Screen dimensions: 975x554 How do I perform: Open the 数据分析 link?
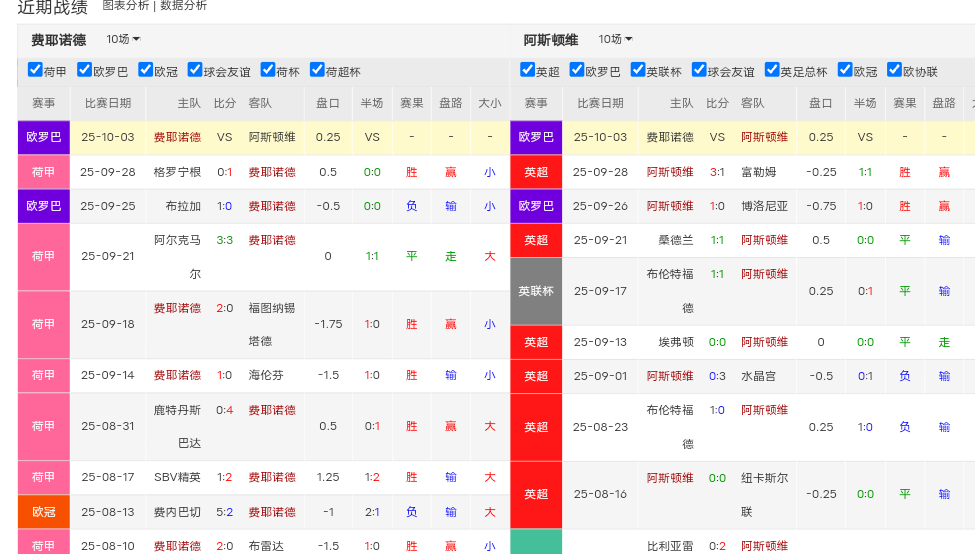(x=183, y=6)
